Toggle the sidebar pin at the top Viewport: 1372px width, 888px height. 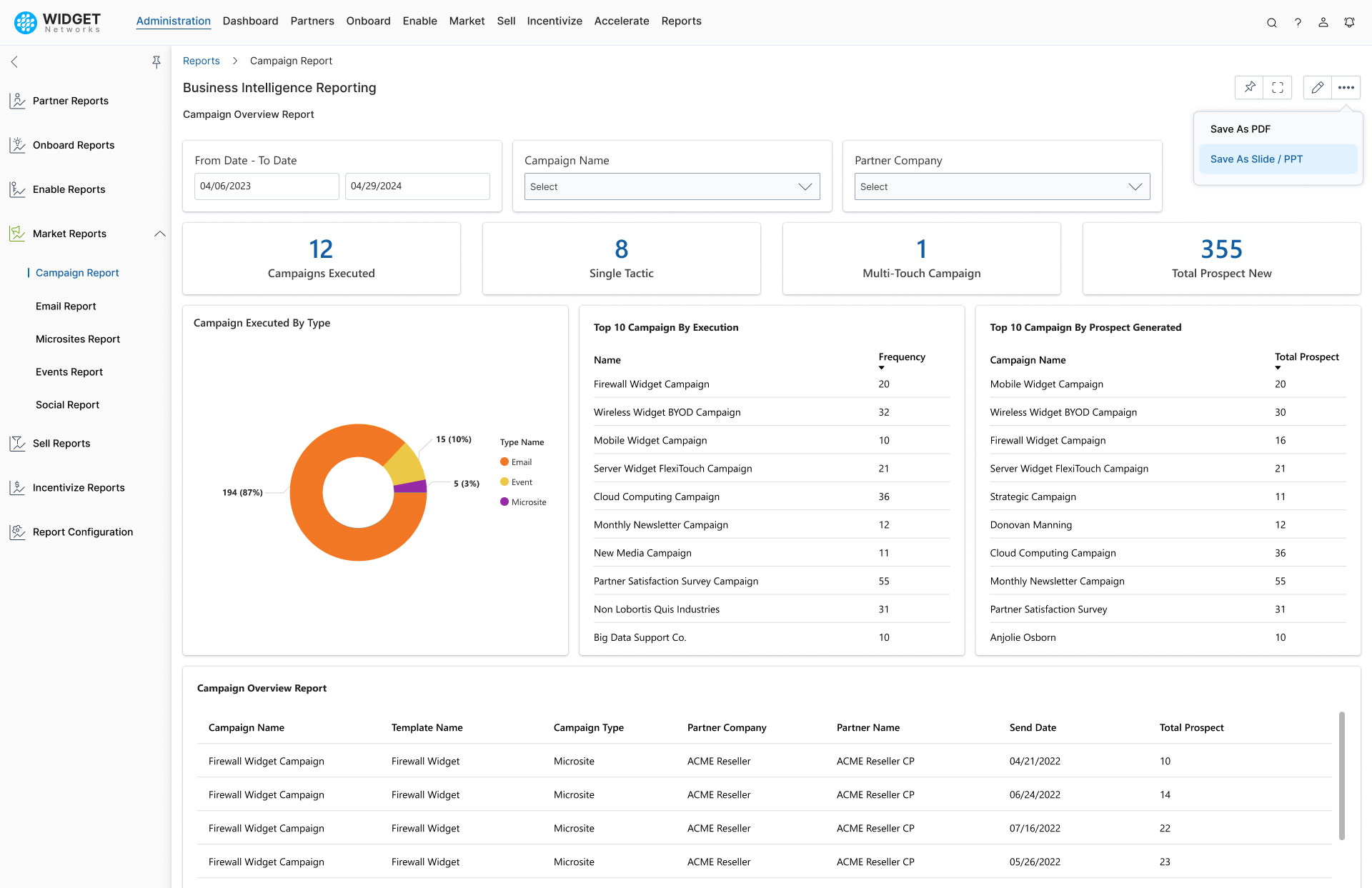click(156, 62)
